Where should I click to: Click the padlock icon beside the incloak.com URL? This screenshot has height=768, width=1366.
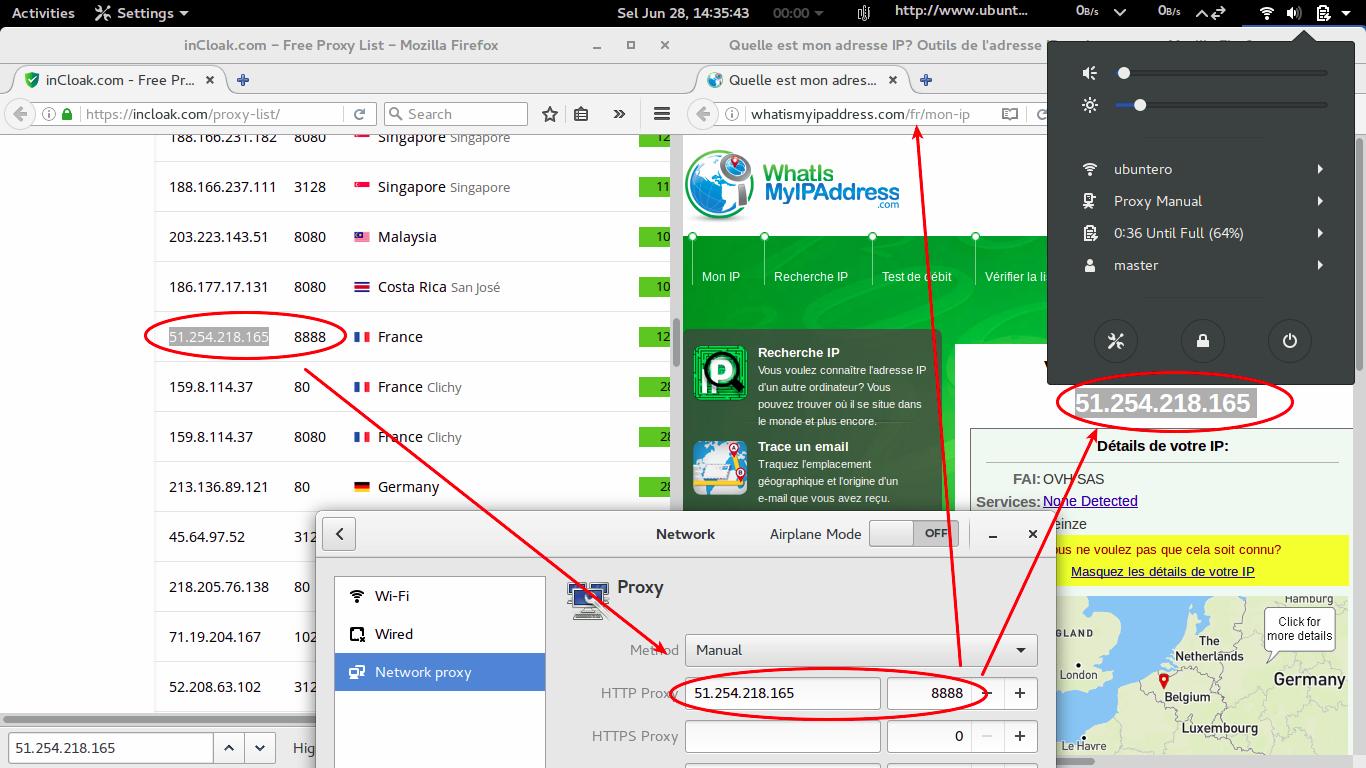pyautogui.click(x=67, y=114)
